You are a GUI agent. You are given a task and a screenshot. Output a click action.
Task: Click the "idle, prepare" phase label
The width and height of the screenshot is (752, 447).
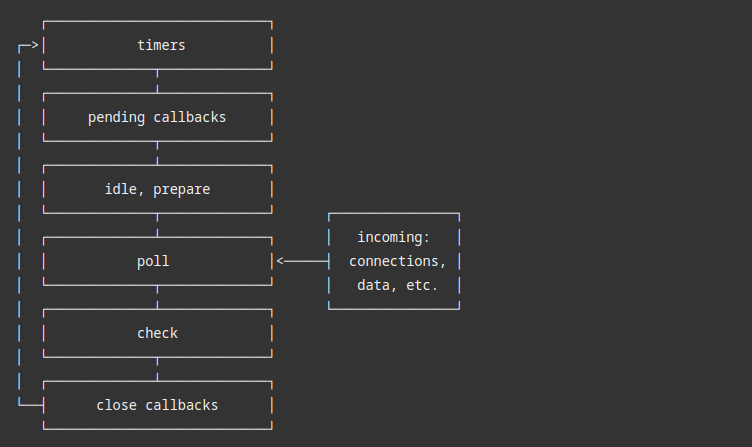click(157, 189)
